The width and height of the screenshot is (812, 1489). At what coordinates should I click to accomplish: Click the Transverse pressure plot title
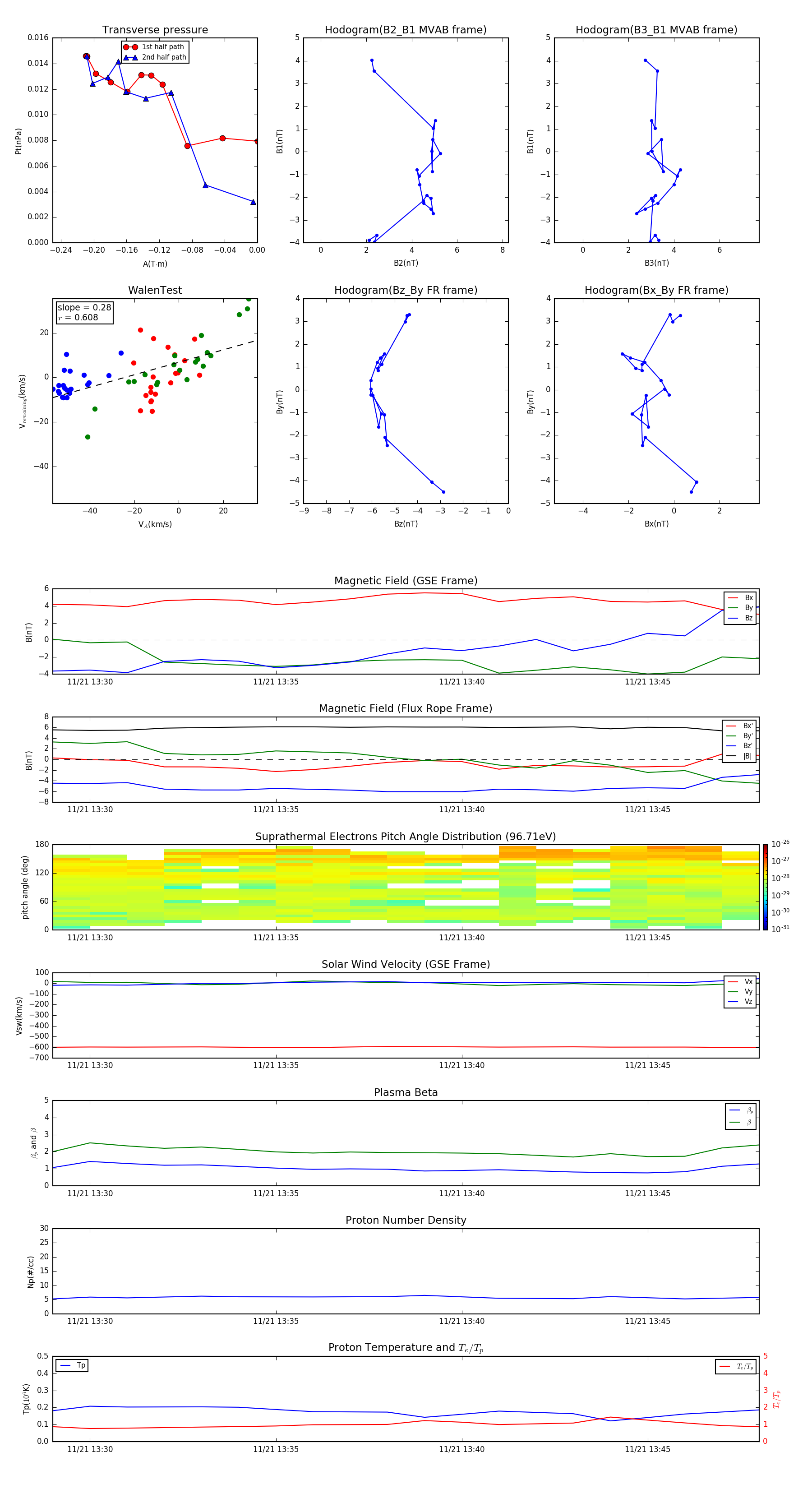point(155,29)
